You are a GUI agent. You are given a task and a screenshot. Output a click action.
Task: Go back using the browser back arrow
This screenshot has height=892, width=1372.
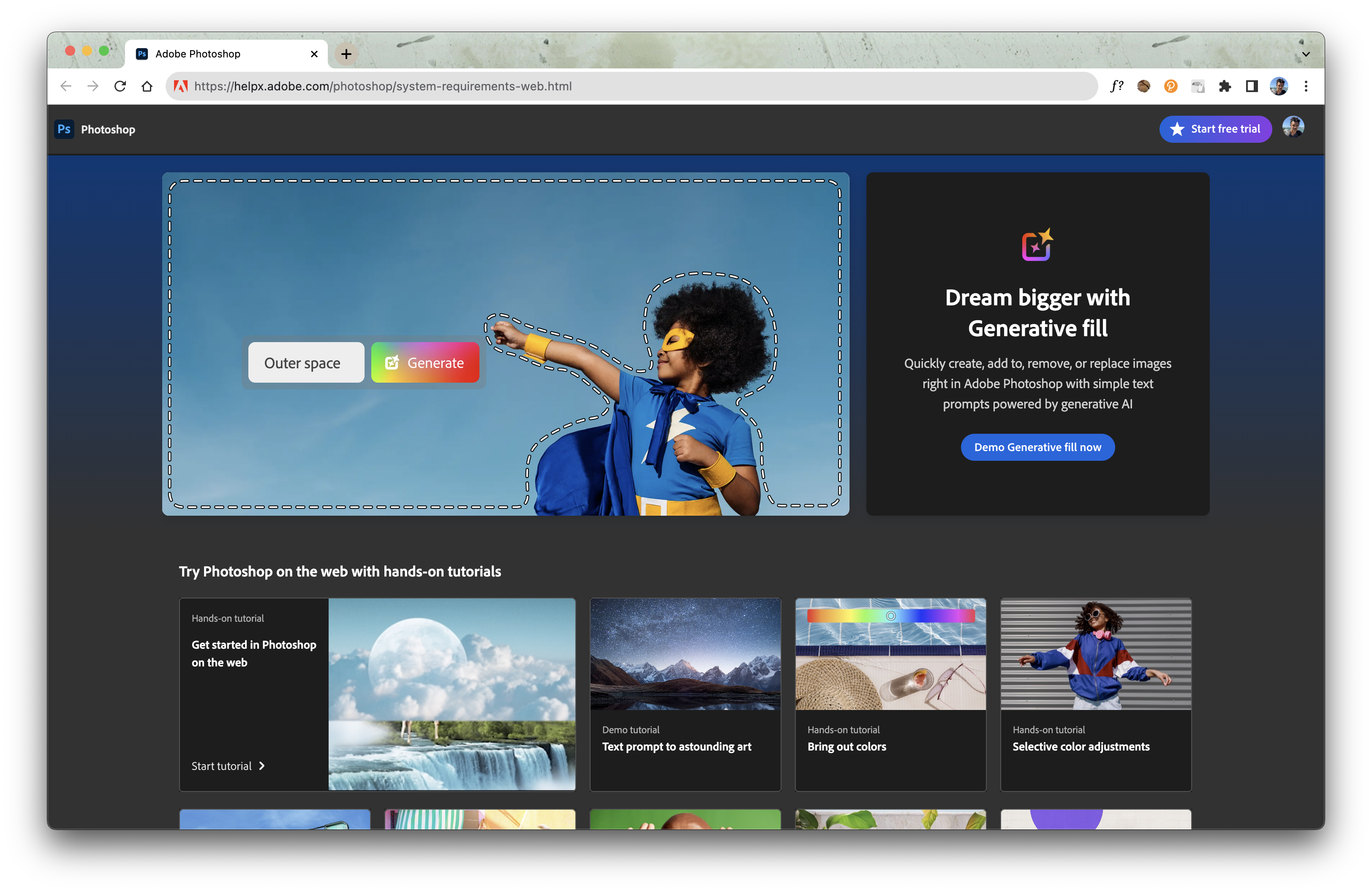(66, 87)
